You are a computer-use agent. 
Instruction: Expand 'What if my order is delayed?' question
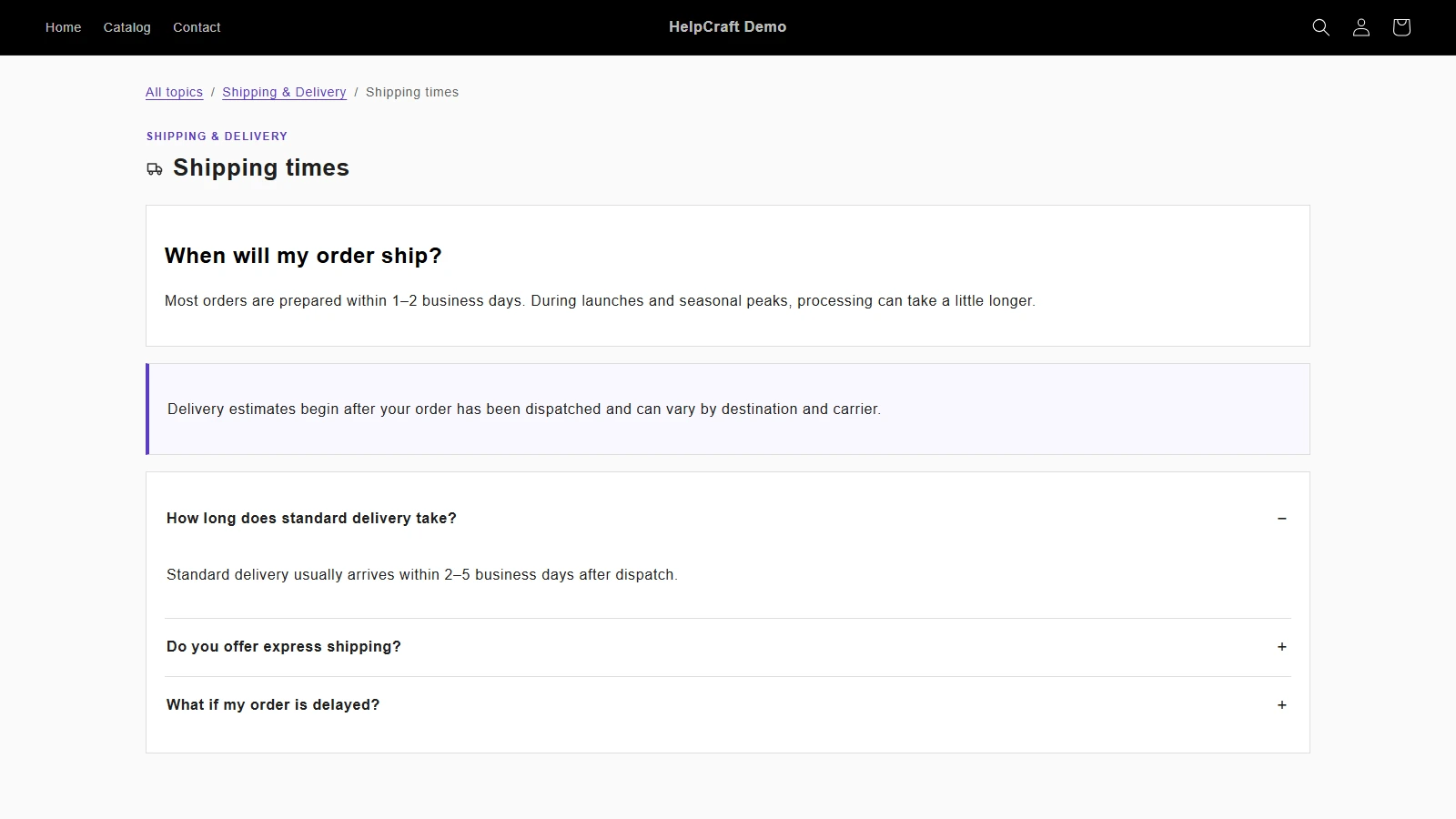[x=727, y=705]
